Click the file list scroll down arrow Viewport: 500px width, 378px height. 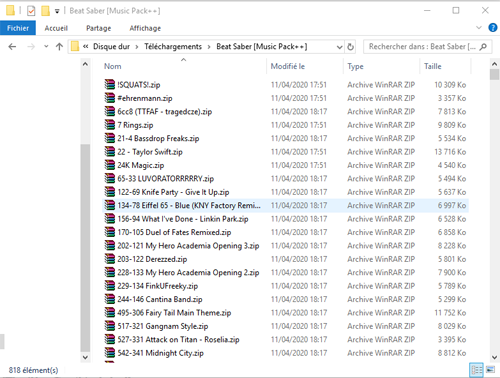point(494,357)
